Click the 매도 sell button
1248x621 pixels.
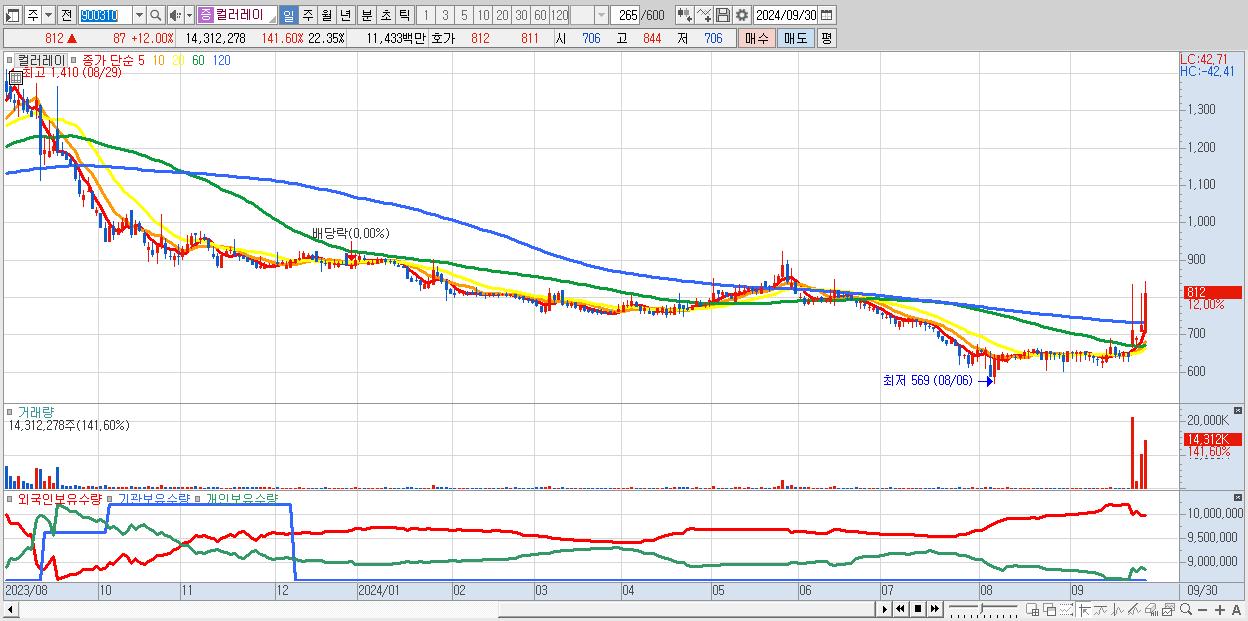click(796, 38)
